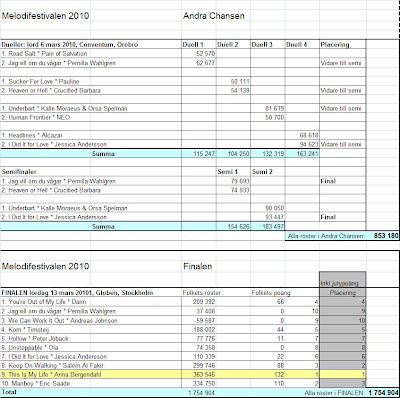Screen dimensions: 400x398
Task: Select the '110' points cell
Action: pos(279,383)
